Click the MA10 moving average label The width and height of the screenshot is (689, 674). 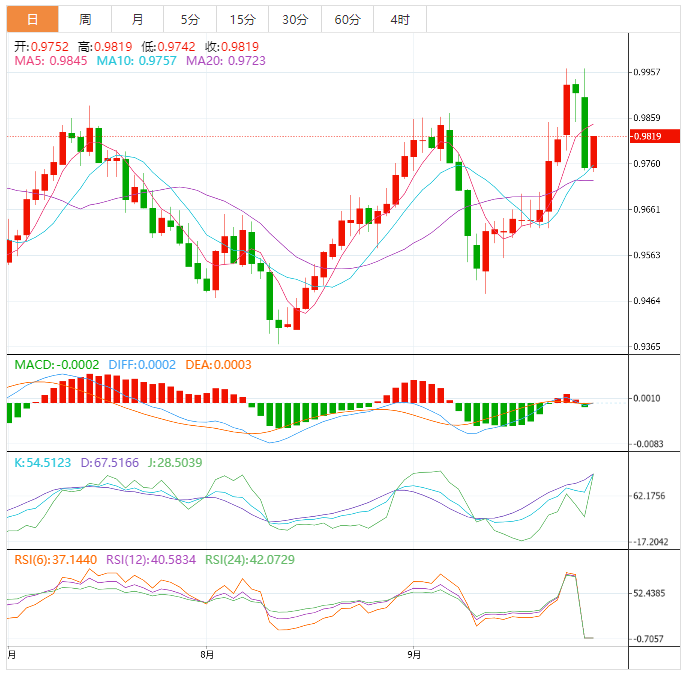pos(136,61)
